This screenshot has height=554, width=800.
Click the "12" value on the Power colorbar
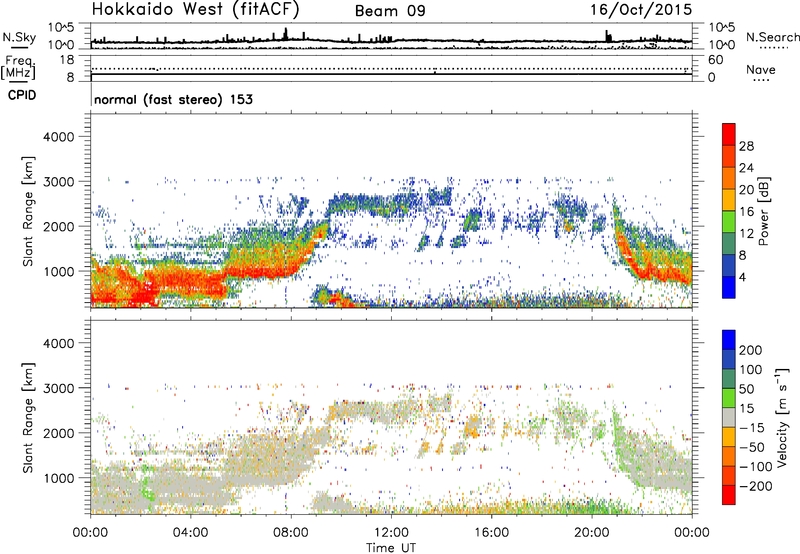(x=746, y=234)
